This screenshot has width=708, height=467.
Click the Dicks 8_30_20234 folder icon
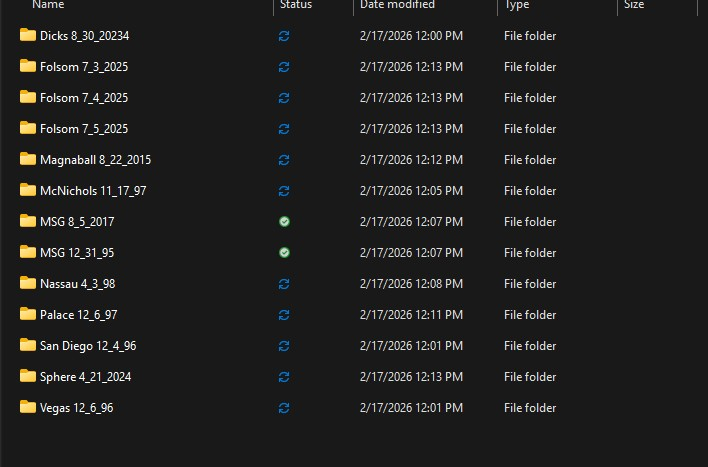[x=27, y=36]
